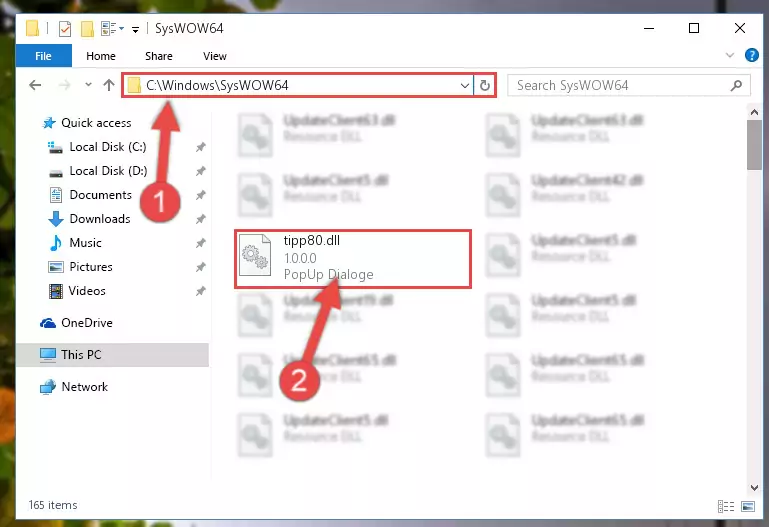This screenshot has width=769, height=527.
Task: Click the vertical scrollbar thumb
Action: (x=754, y=145)
